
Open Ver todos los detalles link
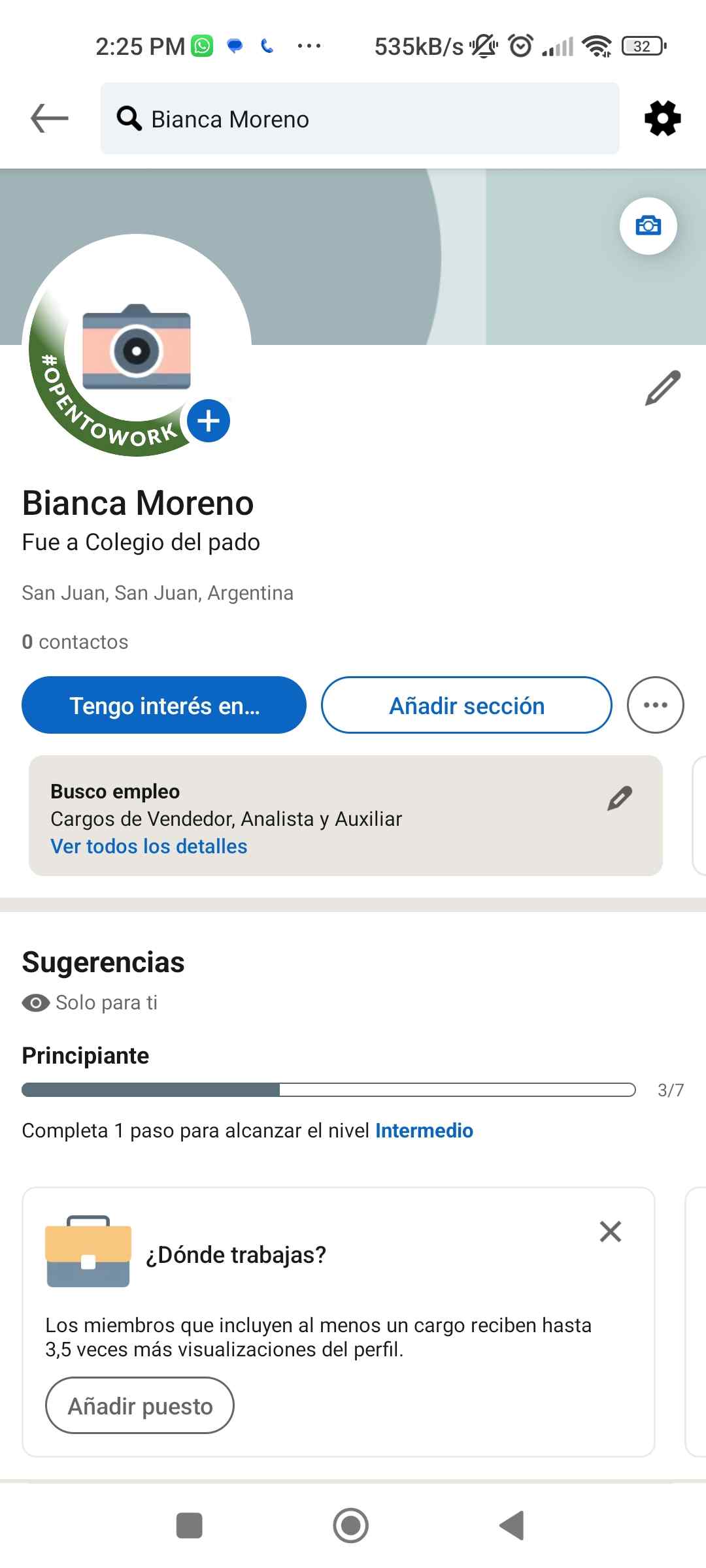coord(149,846)
